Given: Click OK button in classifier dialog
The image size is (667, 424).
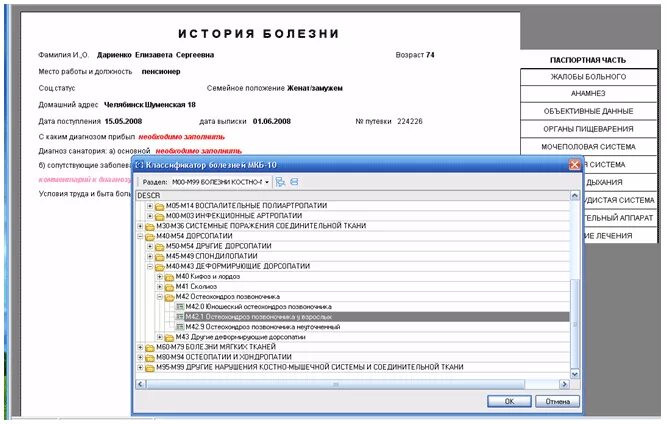Looking at the screenshot, I should point(509,401).
